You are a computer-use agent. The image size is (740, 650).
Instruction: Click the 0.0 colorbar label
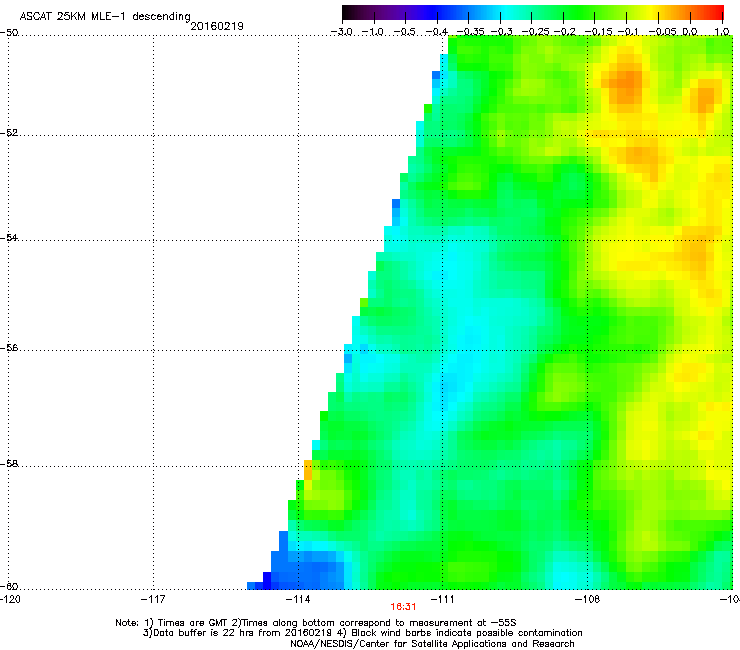690,32
